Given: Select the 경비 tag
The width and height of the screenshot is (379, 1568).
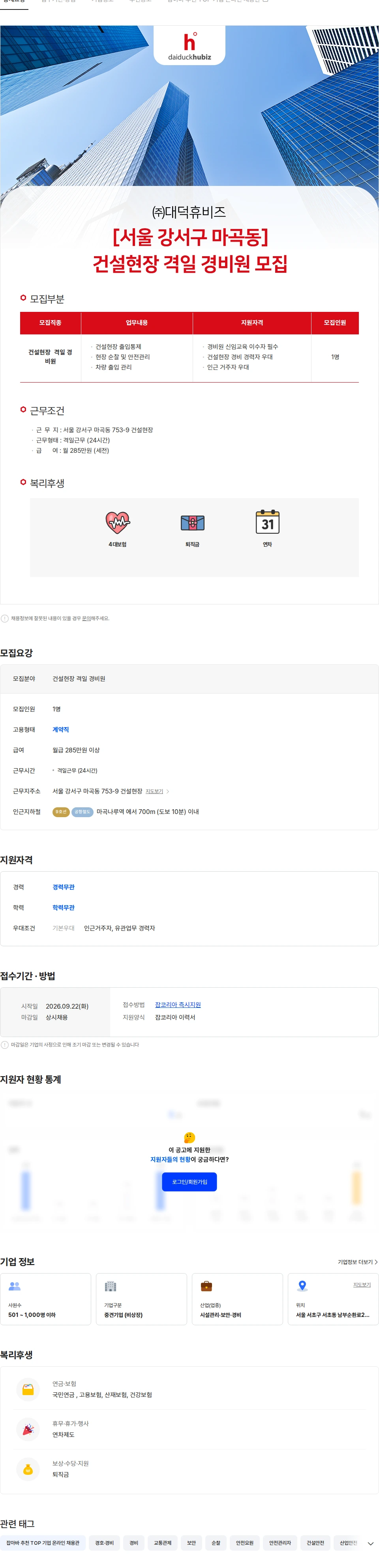Looking at the screenshot, I should [133, 1543].
